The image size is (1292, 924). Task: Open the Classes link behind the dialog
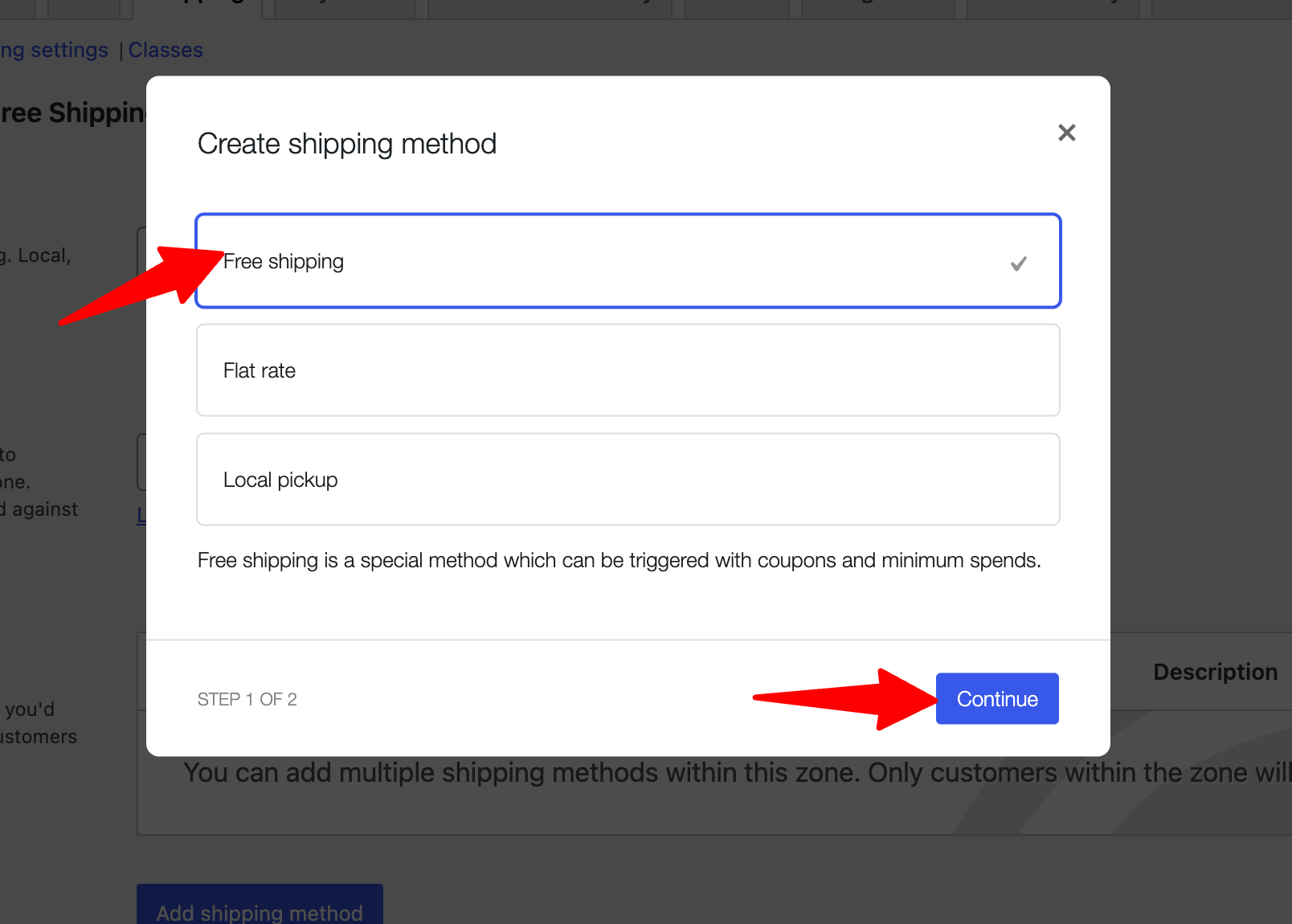[166, 50]
